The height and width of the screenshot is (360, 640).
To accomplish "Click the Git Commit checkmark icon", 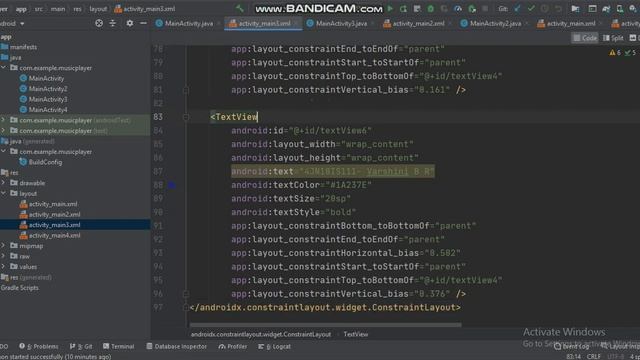I will (x=531, y=9).
